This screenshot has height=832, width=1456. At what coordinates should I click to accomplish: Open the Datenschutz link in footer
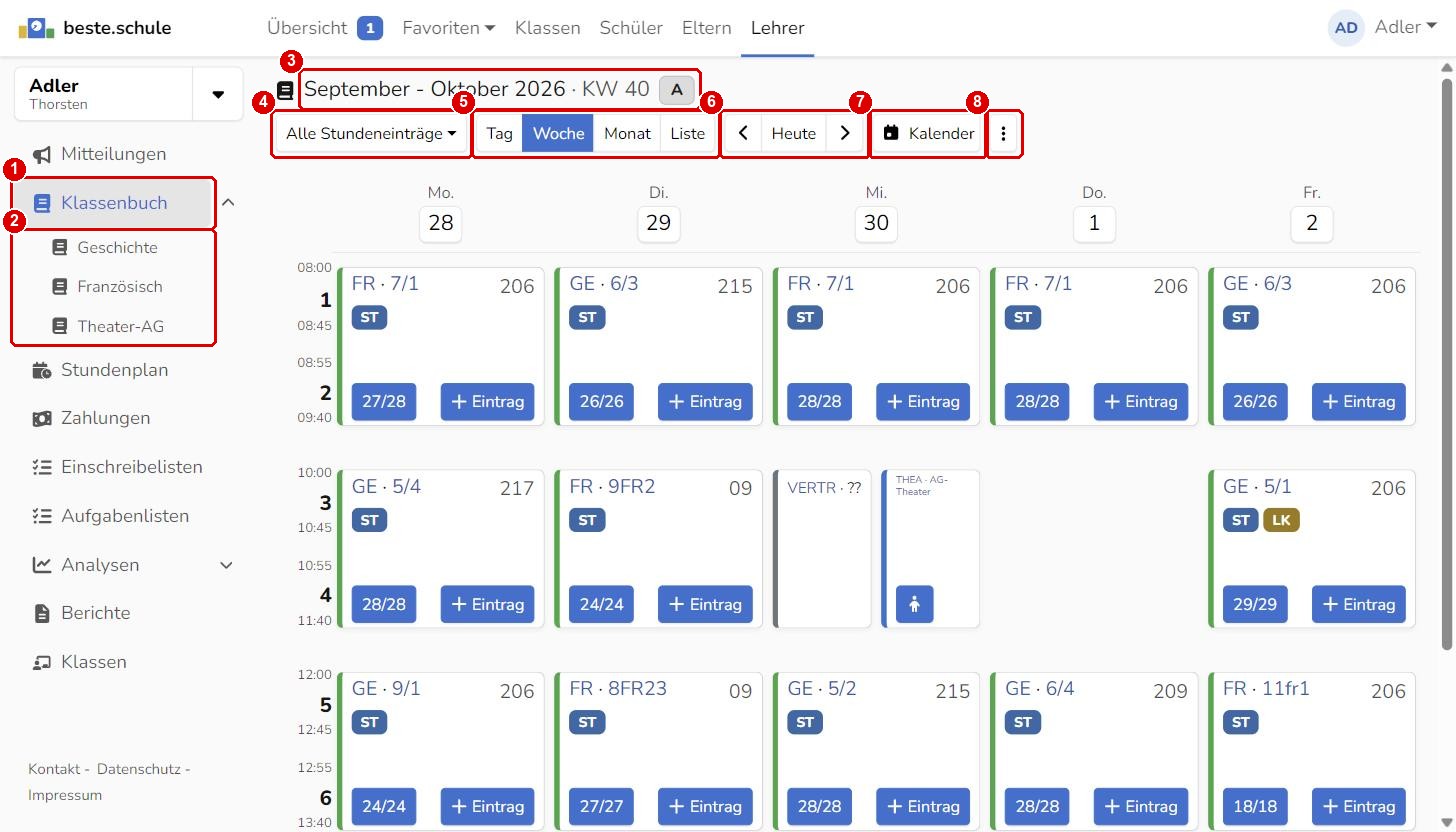[x=139, y=769]
